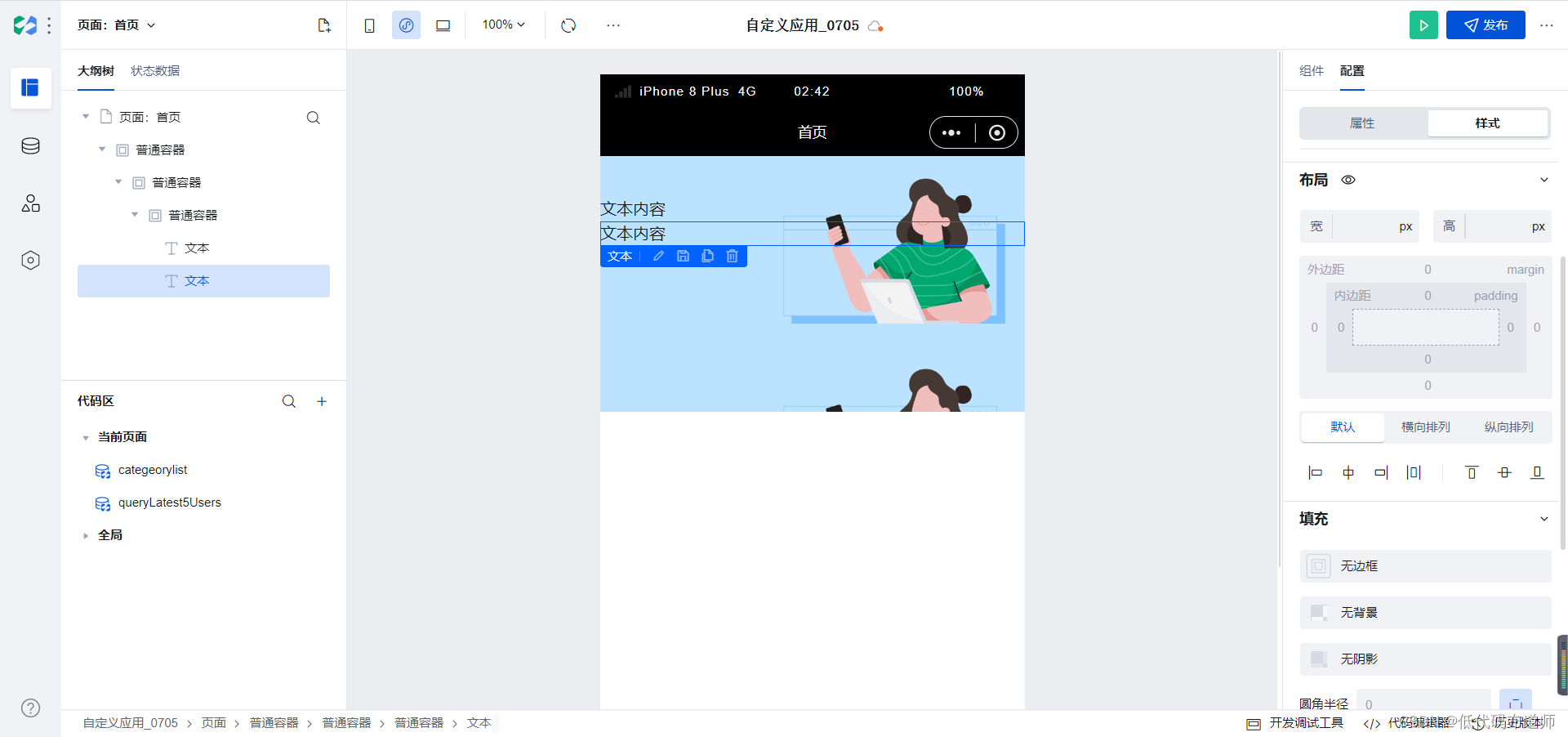This screenshot has width=1568, height=737.
Task: Collapse the first-level 普通容器 node
Action: click(x=102, y=150)
